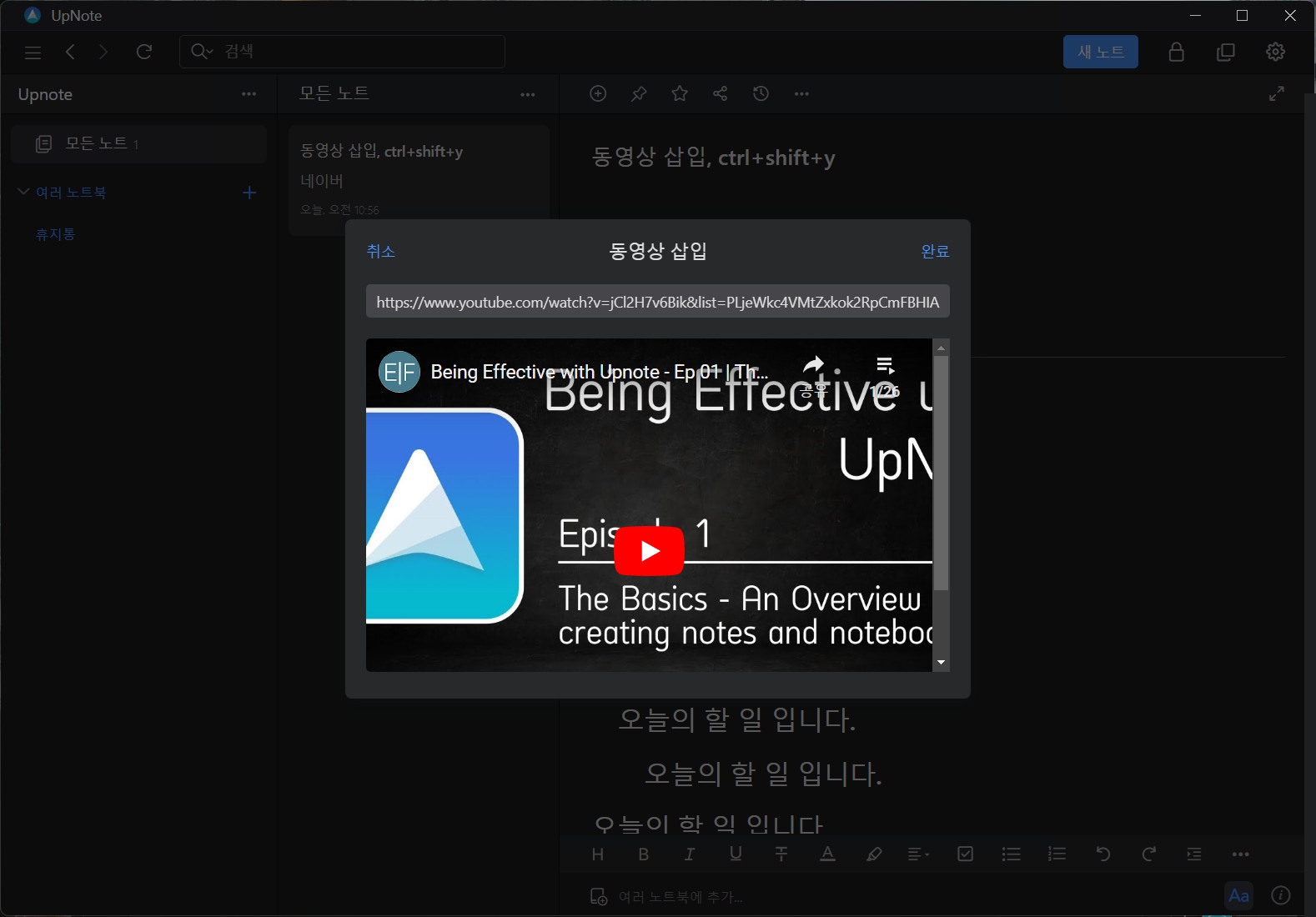
Task: Click the video title link
Action: [x=599, y=372]
